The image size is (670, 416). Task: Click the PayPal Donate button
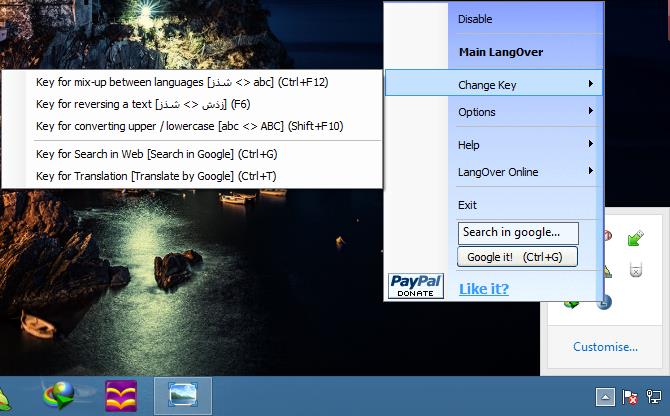tap(415, 286)
